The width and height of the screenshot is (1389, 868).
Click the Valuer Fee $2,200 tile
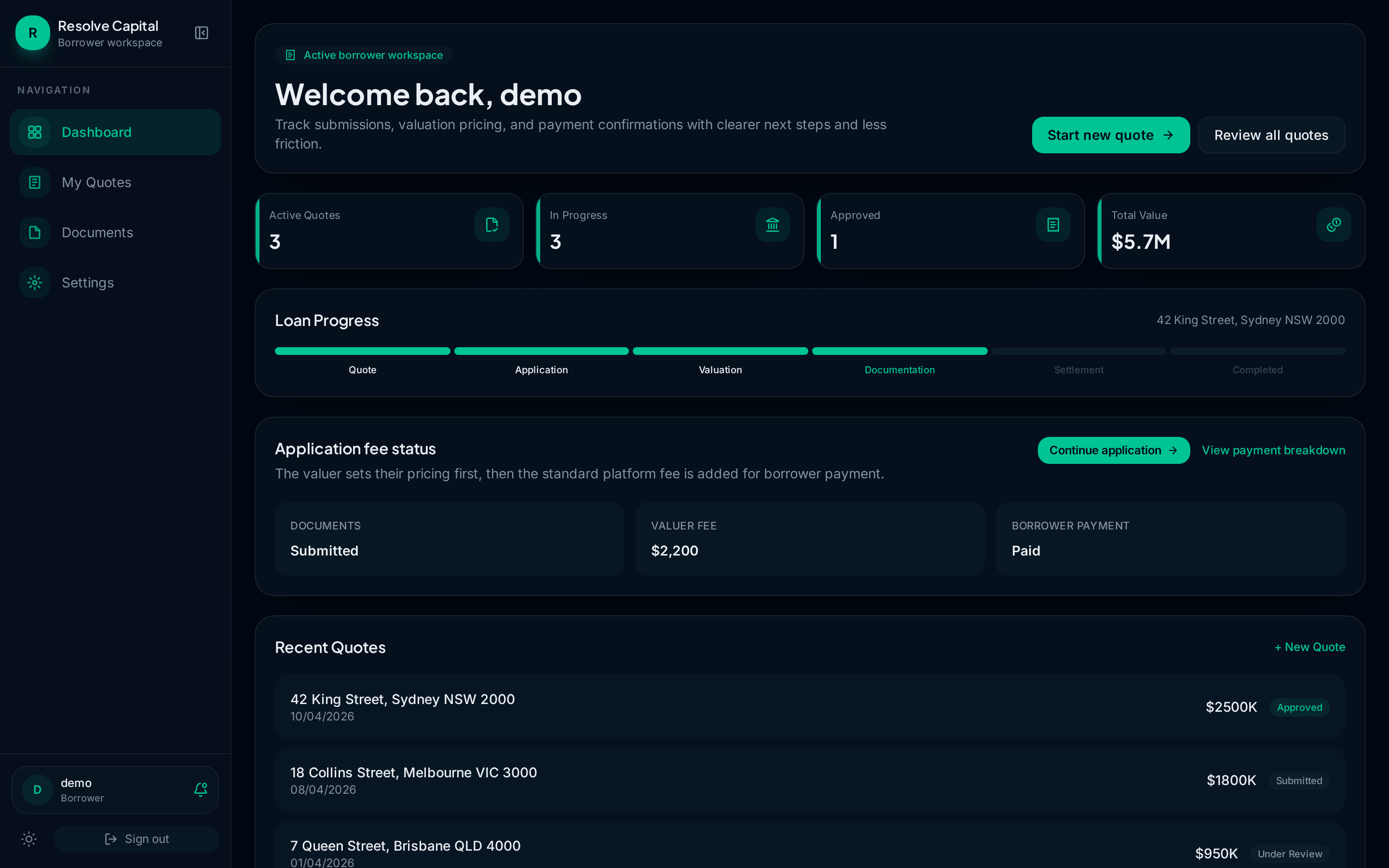(810, 539)
